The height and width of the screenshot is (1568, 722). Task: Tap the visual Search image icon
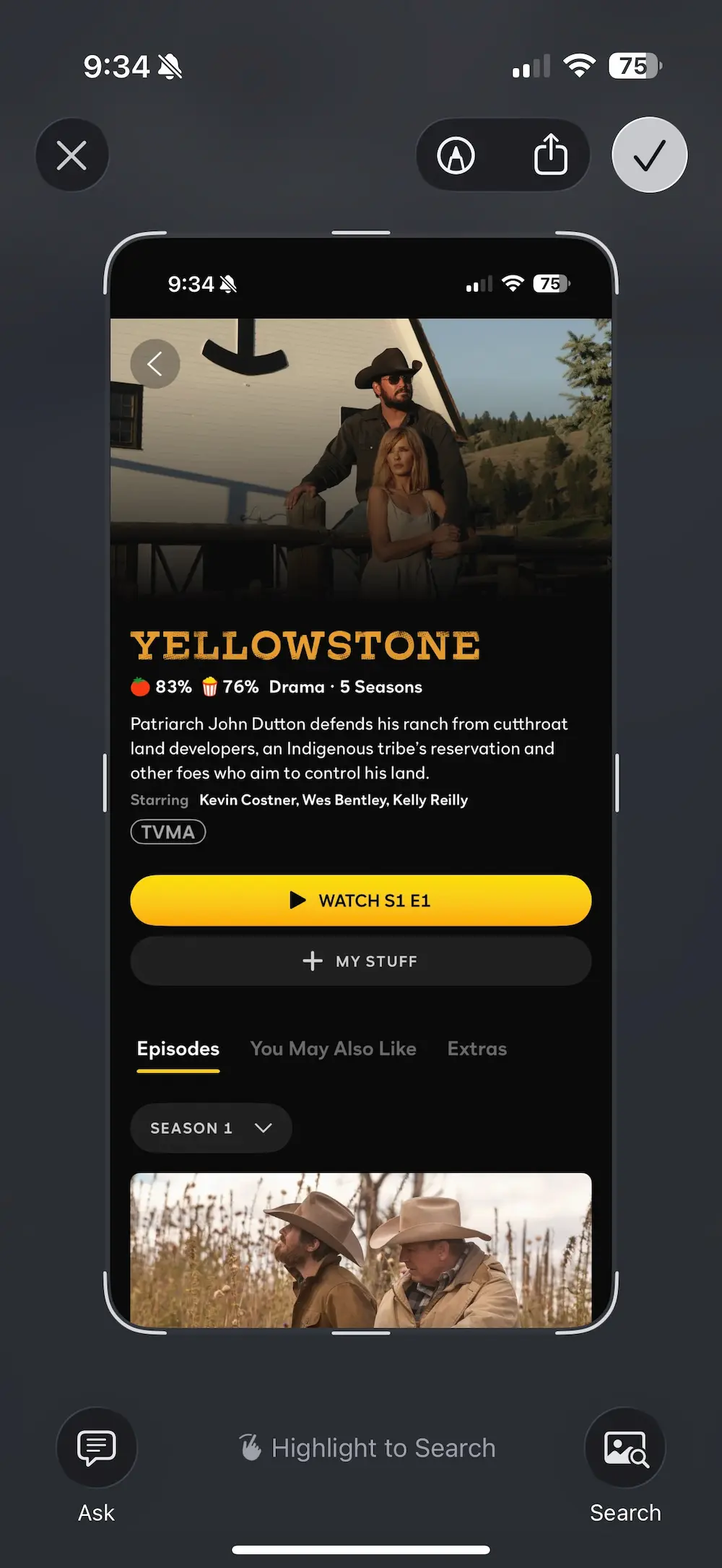coord(625,1447)
